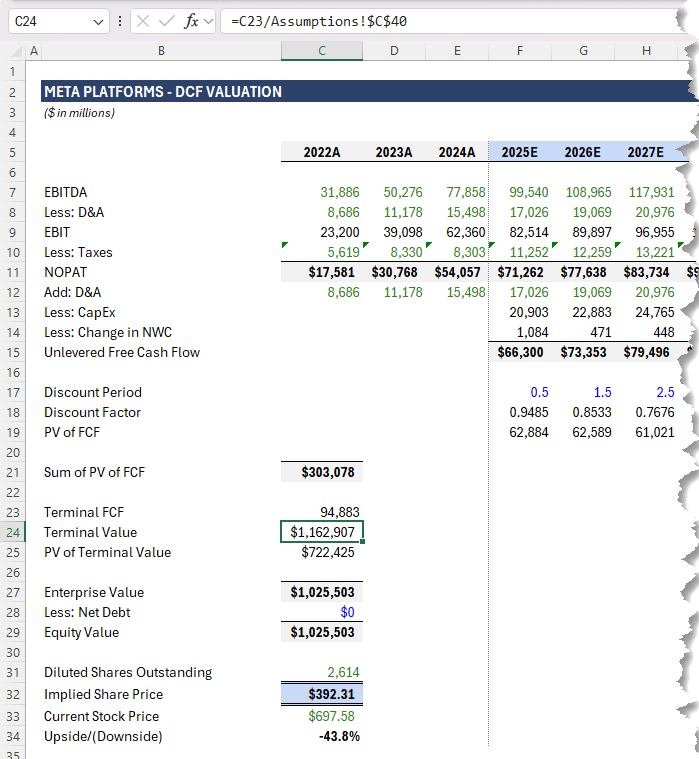The image size is (699, 759).
Task: Click 2022A EBITDA value 31,886
Action: pyautogui.click(x=340, y=192)
